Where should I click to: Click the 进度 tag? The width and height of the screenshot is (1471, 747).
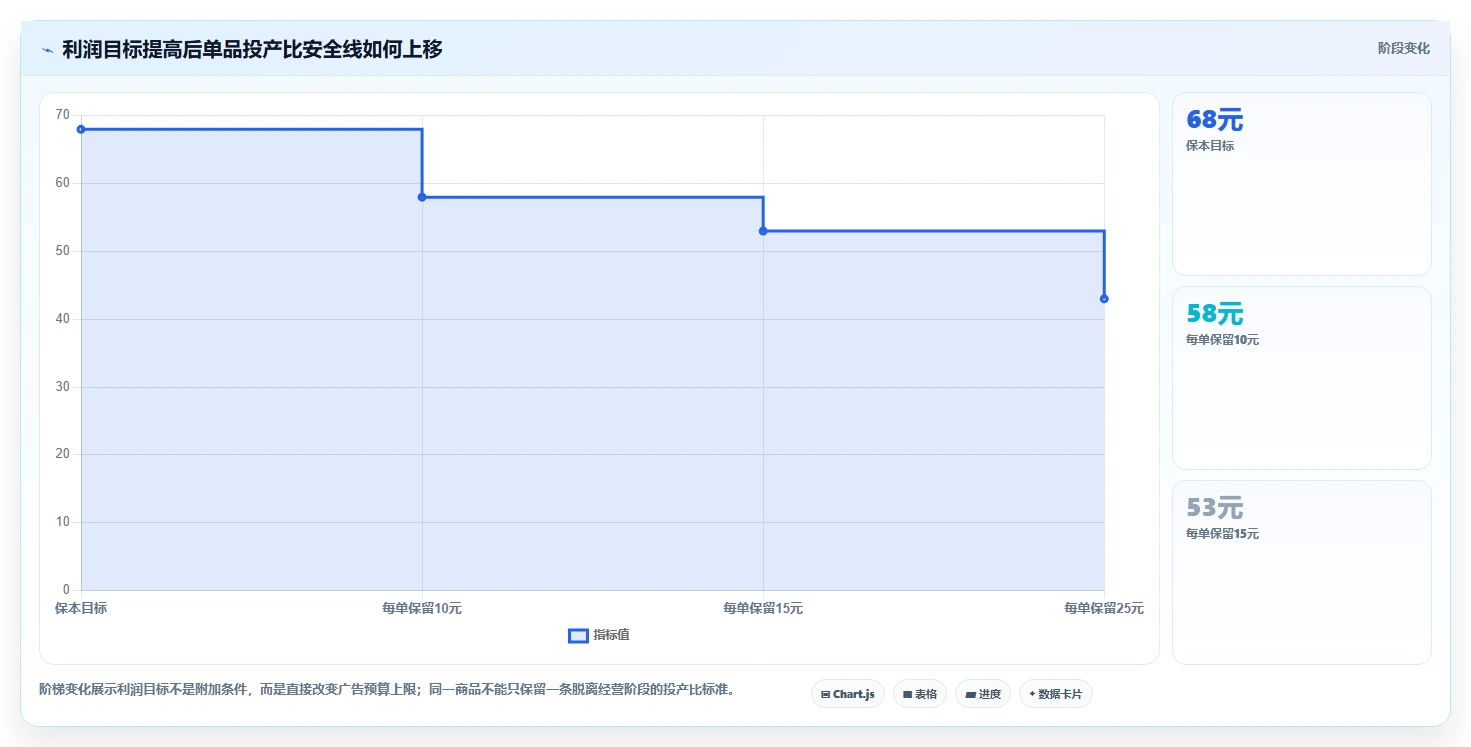tap(983, 694)
